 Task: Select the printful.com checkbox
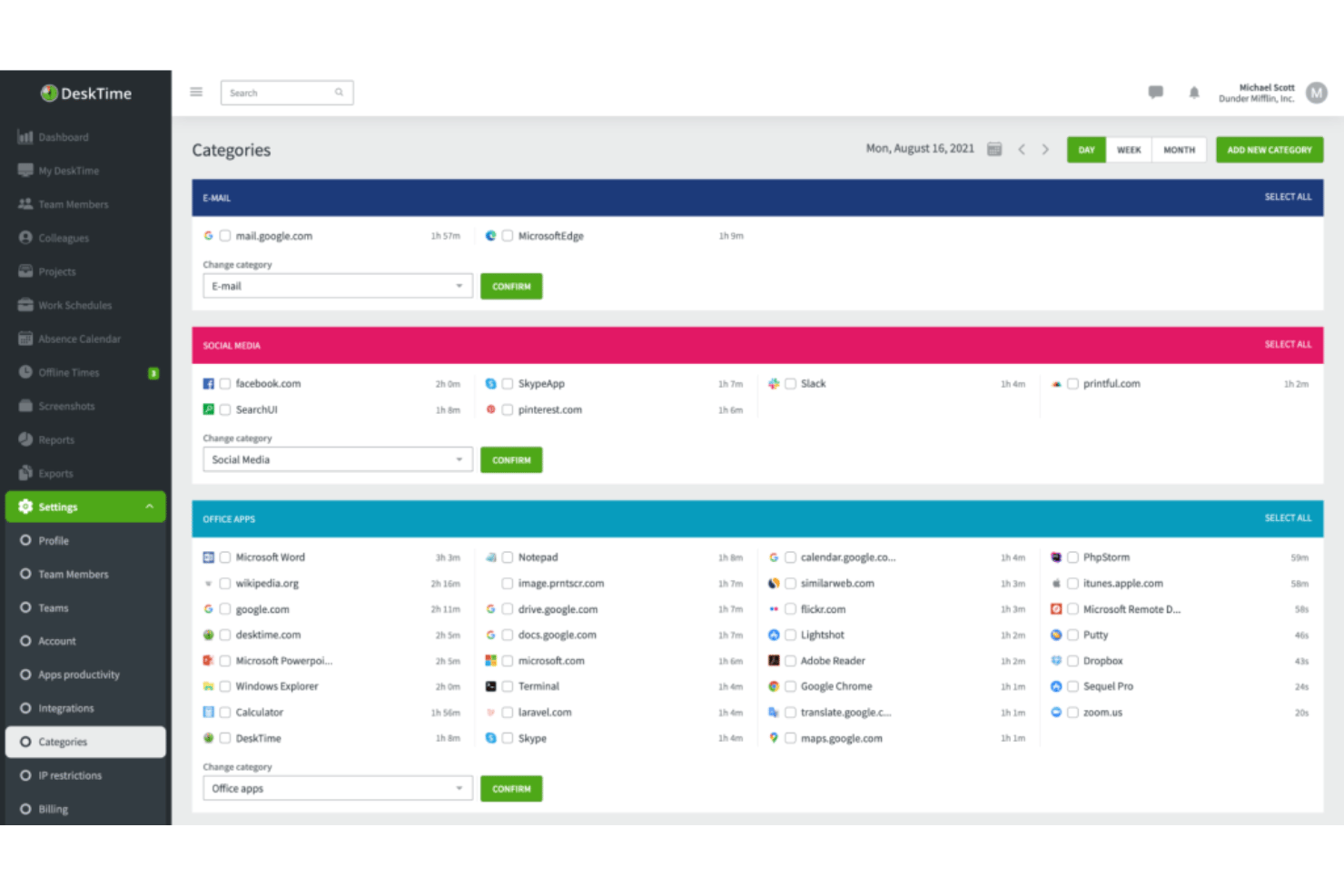pyautogui.click(x=1072, y=384)
